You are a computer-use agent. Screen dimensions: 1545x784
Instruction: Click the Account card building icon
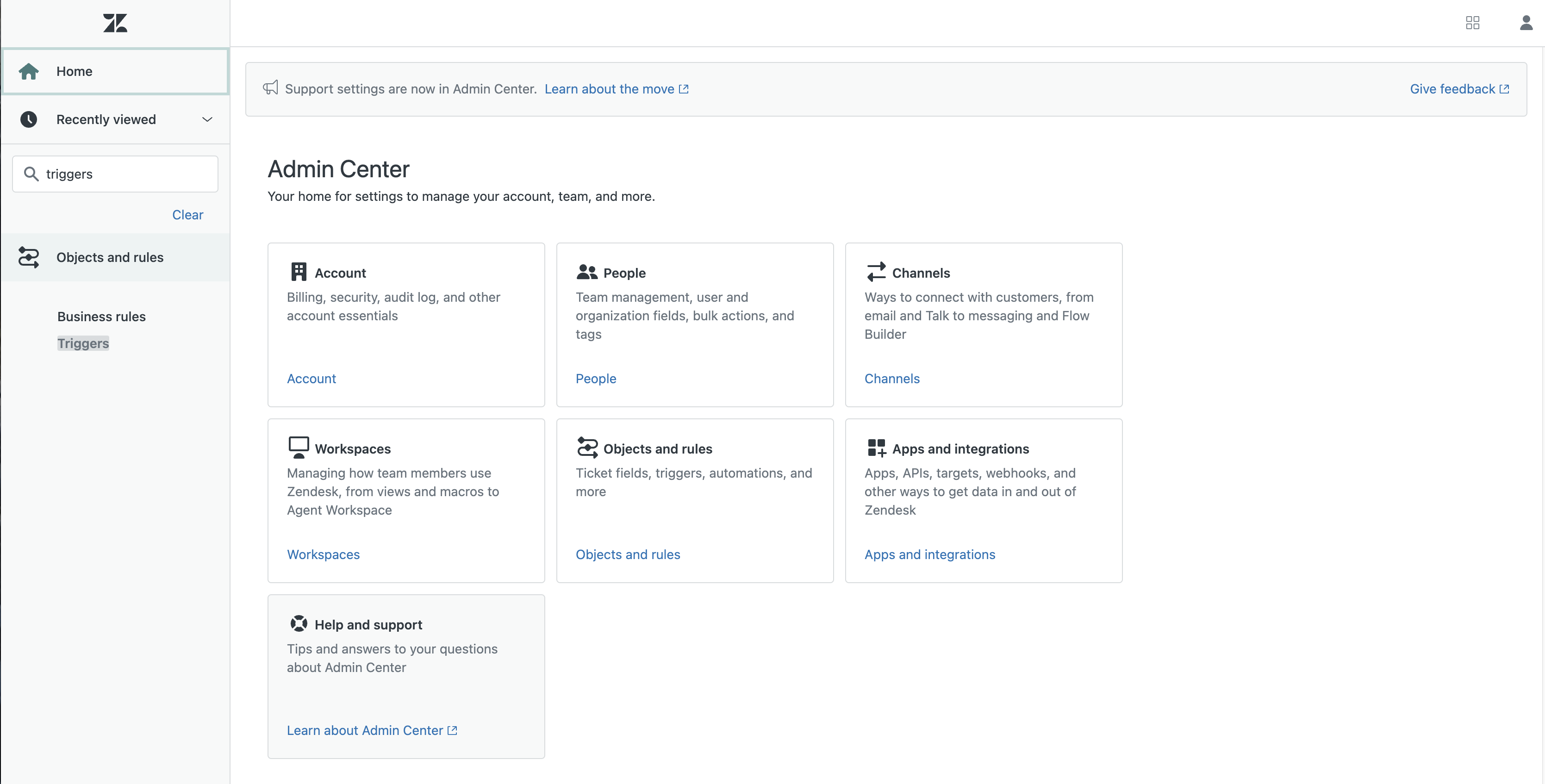coord(299,272)
